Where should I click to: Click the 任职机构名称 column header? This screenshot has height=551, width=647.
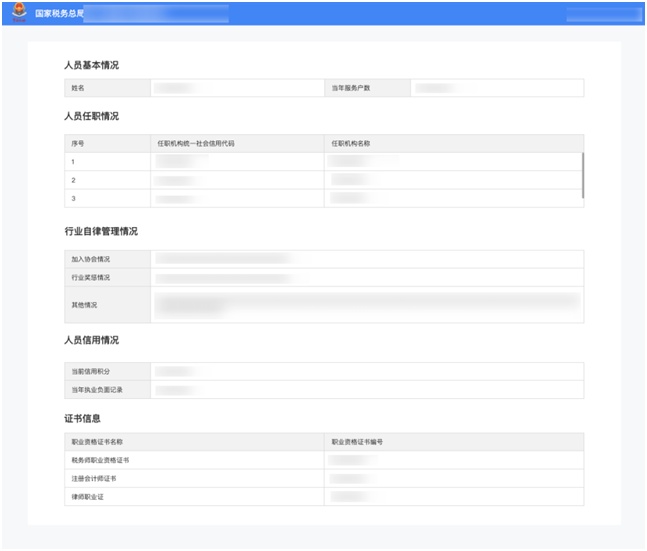coord(351,143)
